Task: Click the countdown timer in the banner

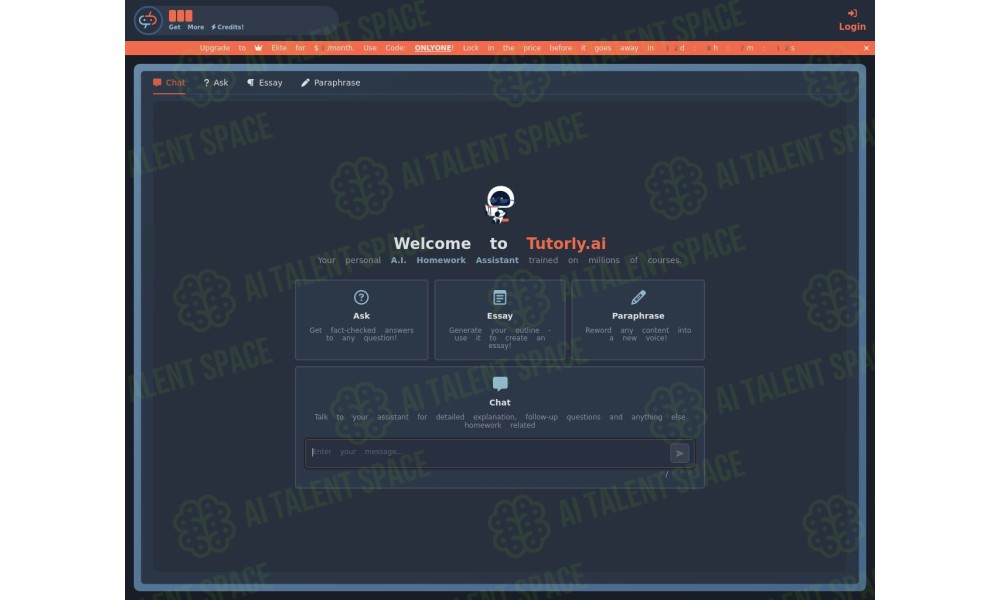Action: pyautogui.click(x=730, y=48)
